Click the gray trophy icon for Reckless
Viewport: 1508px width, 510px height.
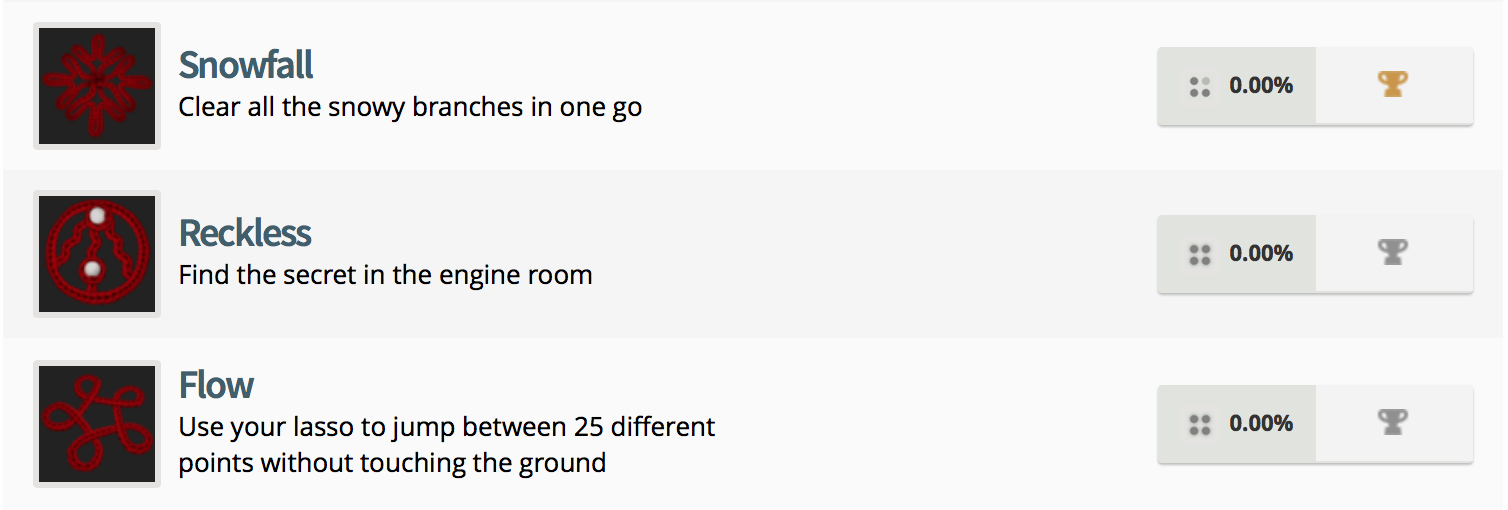[1392, 253]
